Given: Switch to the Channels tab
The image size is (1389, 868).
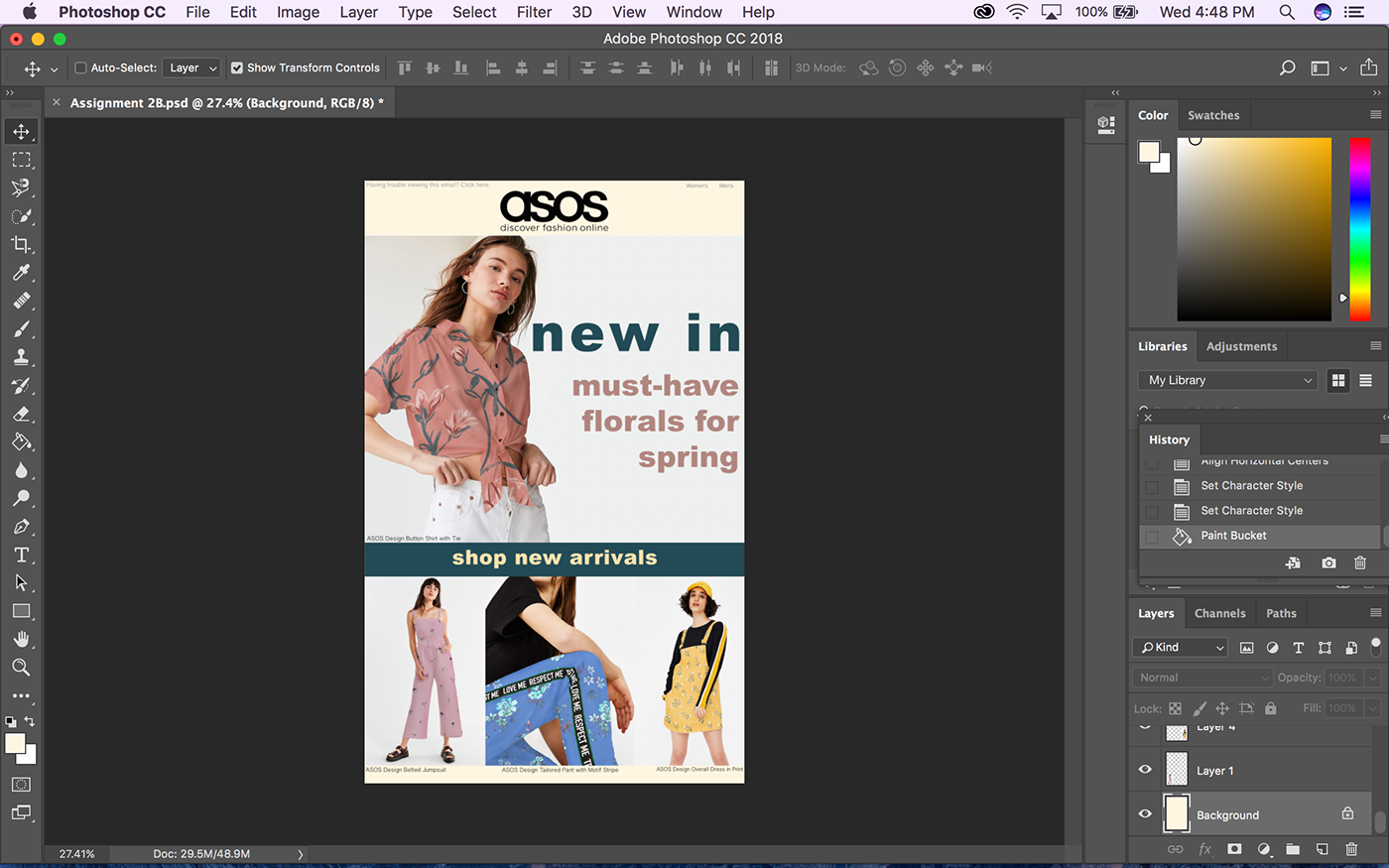Looking at the screenshot, I should (x=1219, y=613).
